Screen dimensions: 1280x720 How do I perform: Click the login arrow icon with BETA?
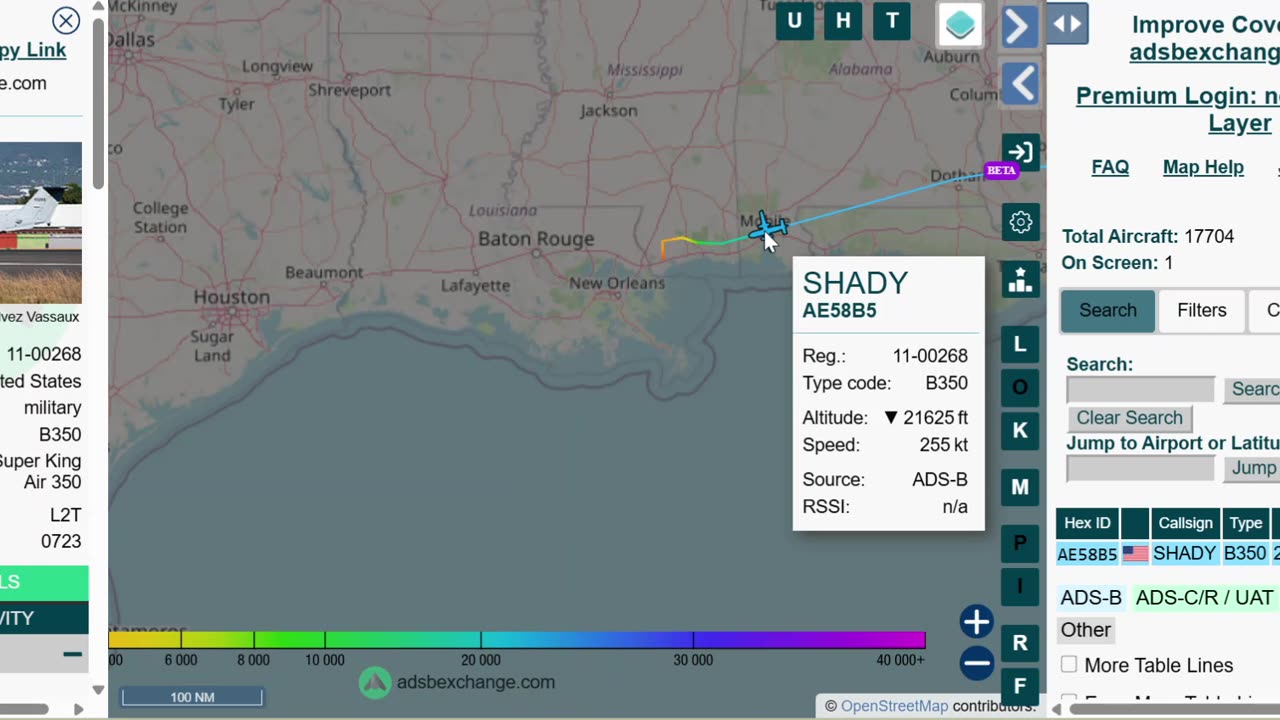(1020, 154)
